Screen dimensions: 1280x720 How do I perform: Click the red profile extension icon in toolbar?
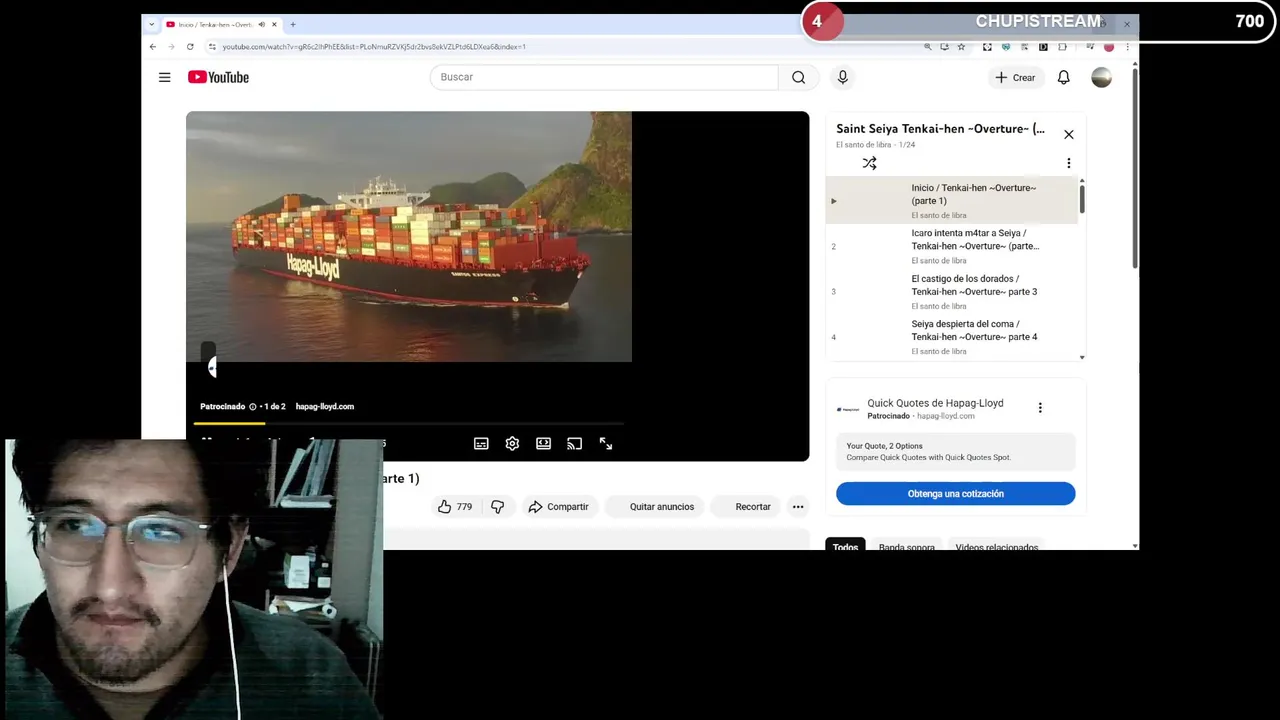pos(1108,46)
